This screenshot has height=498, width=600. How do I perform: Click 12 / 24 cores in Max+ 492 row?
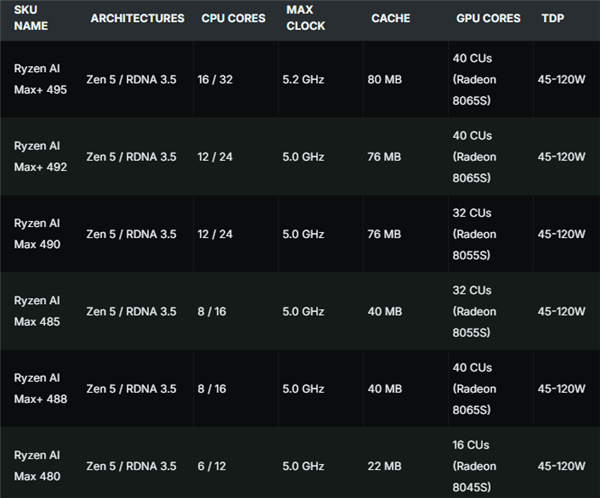[x=215, y=157]
